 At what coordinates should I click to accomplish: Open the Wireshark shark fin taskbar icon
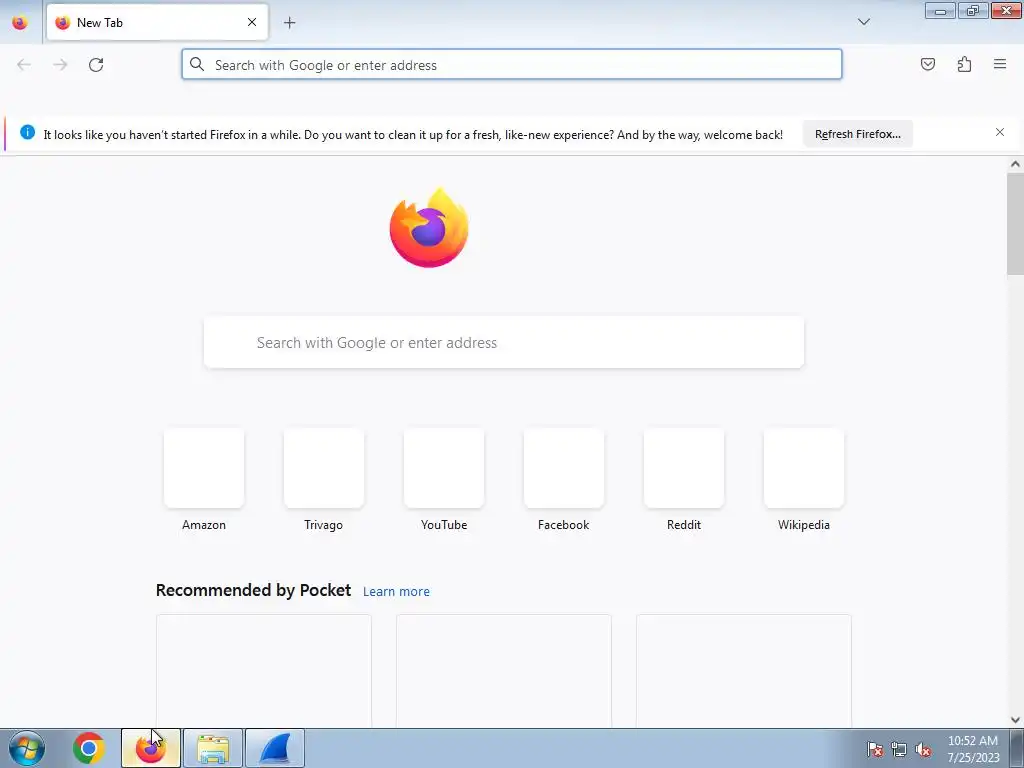[275, 748]
